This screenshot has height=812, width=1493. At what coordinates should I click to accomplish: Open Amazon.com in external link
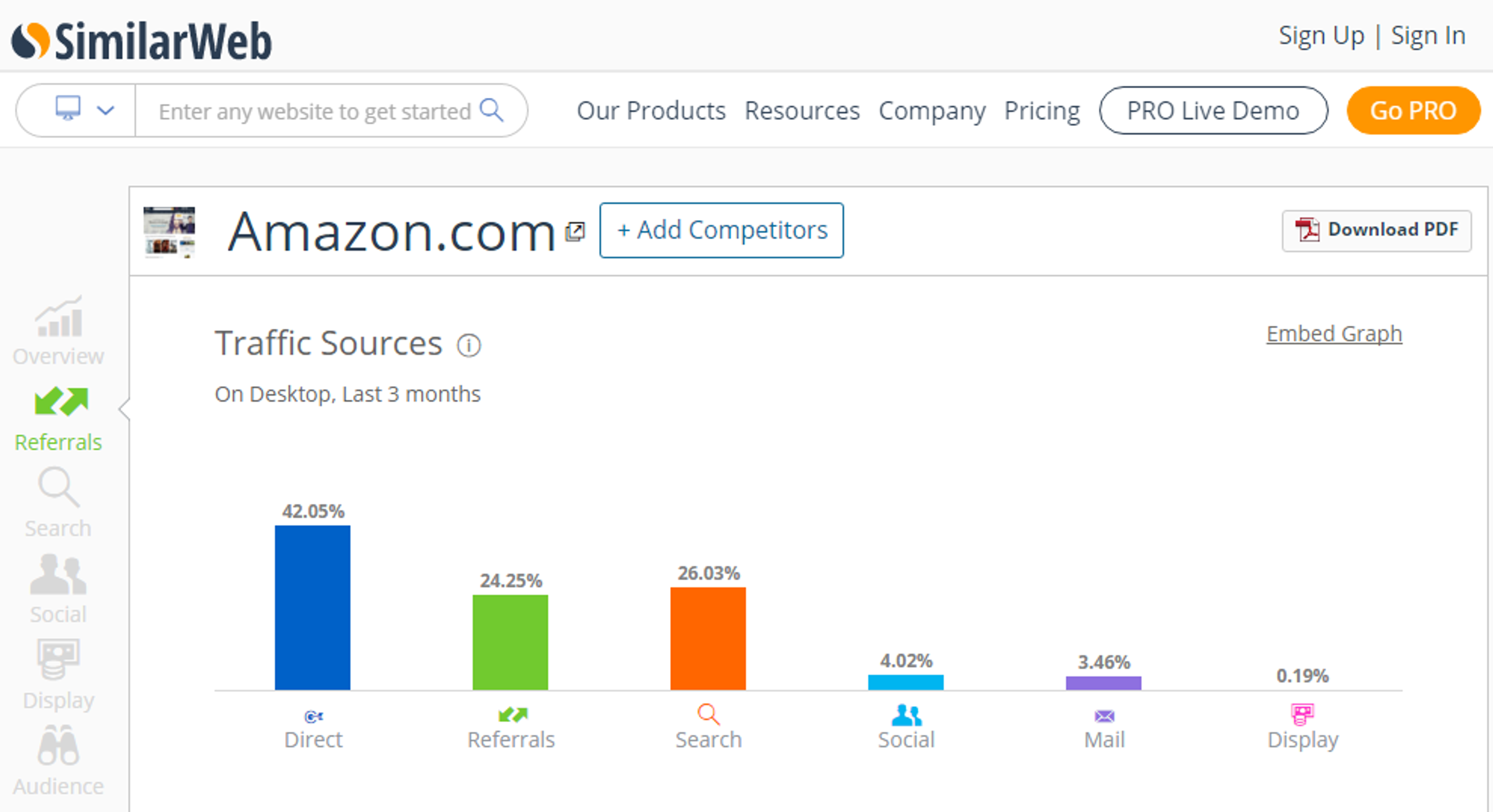click(x=574, y=231)
